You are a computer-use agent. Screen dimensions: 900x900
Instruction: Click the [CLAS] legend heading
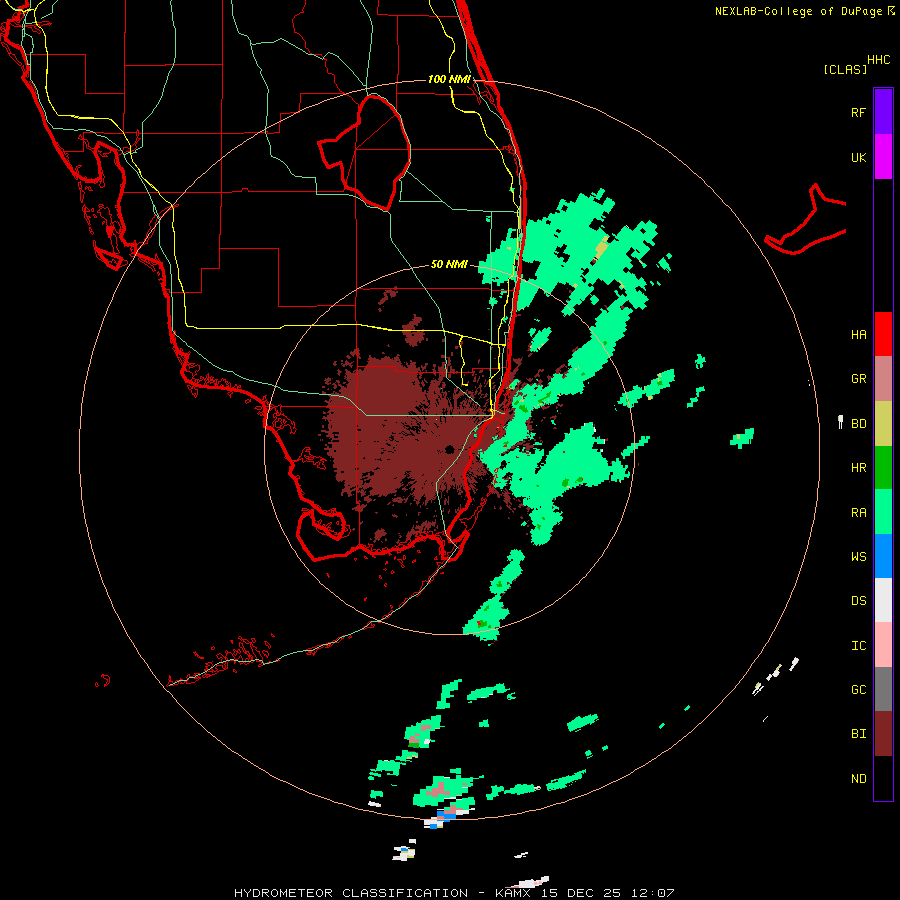[x=845, y=69]
